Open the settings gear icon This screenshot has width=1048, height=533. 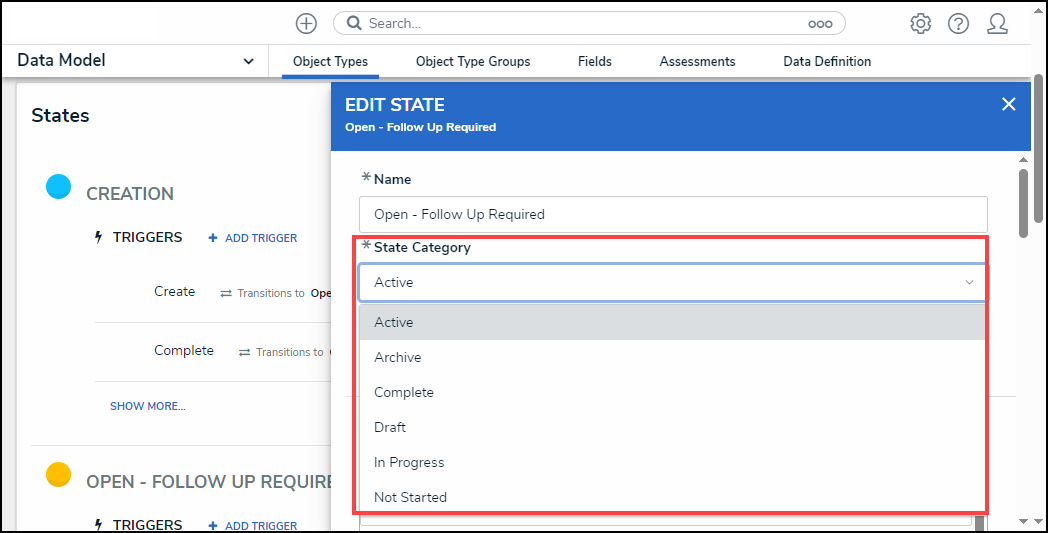tap(920, 23)
